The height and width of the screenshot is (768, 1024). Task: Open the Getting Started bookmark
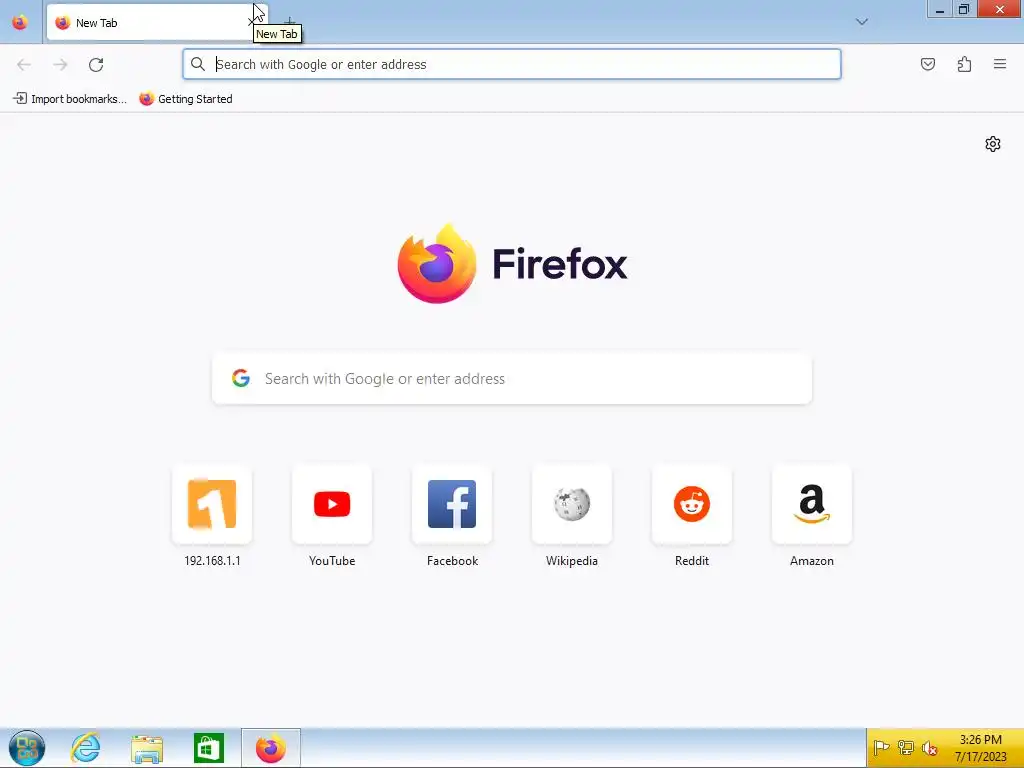point(186,99)
